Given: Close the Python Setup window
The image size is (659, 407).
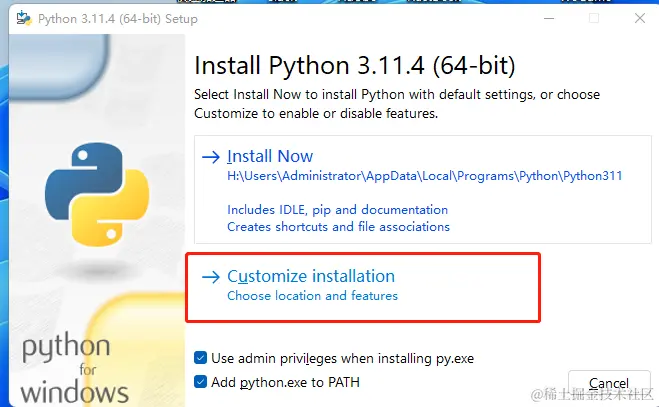Looking at the screenshot, I should pyautogui.click(x=640, y=18).
